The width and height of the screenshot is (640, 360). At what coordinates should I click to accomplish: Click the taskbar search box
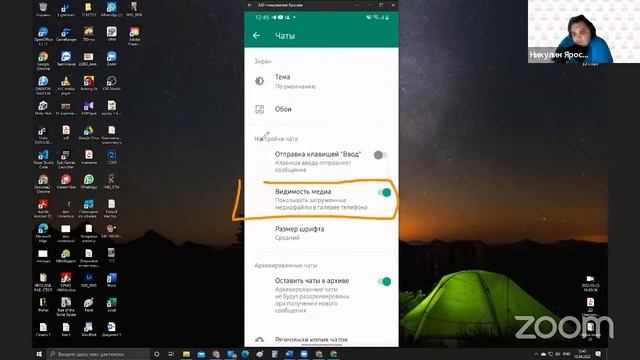click(x=98, y=354)
